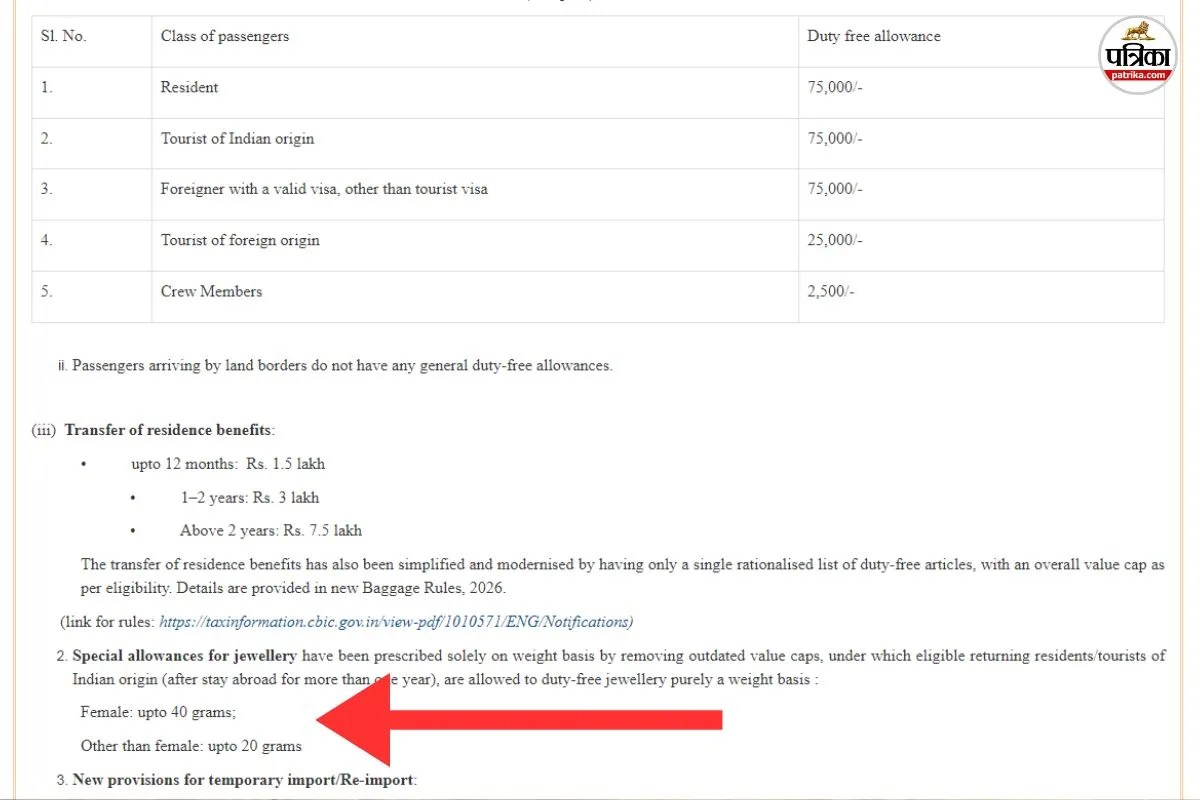This screenshot has width=1200, height=800.
Task: Click the "Female: upto 40 grams" line
Action: [158, 713]
